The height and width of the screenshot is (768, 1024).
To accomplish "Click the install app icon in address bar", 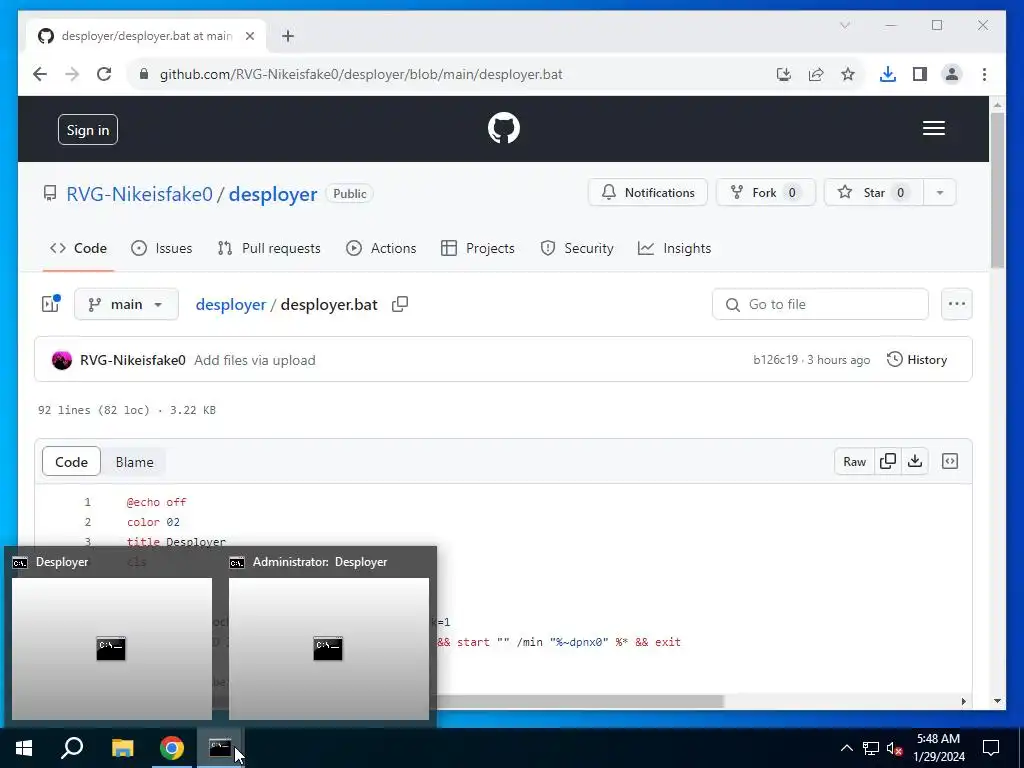I will point(784,74).
